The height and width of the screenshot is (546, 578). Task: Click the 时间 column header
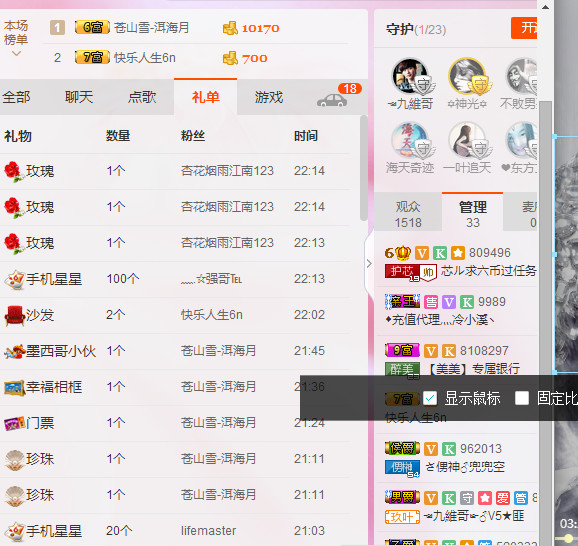306,136
